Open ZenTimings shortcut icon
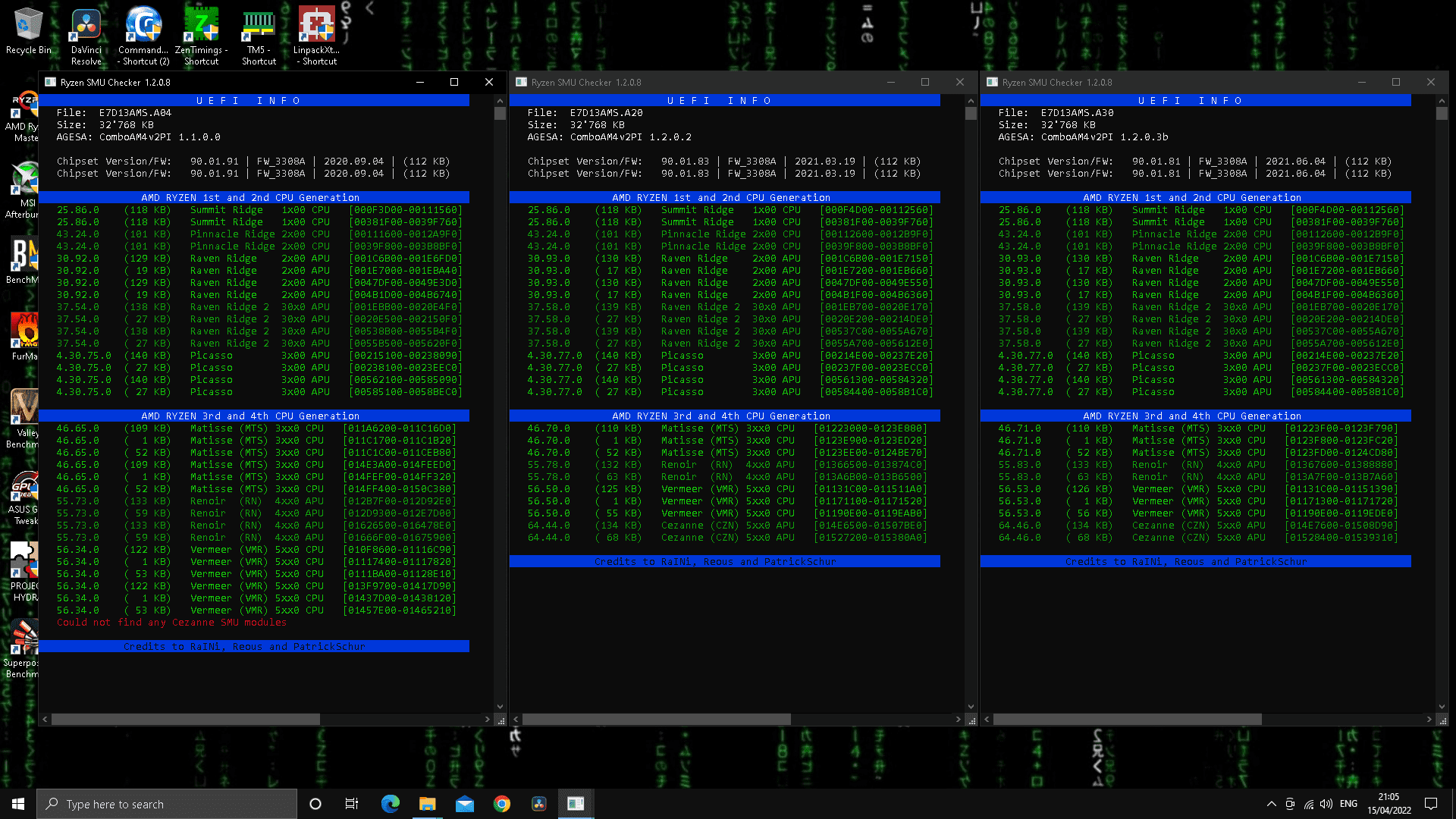 click(x=201, y=36)
